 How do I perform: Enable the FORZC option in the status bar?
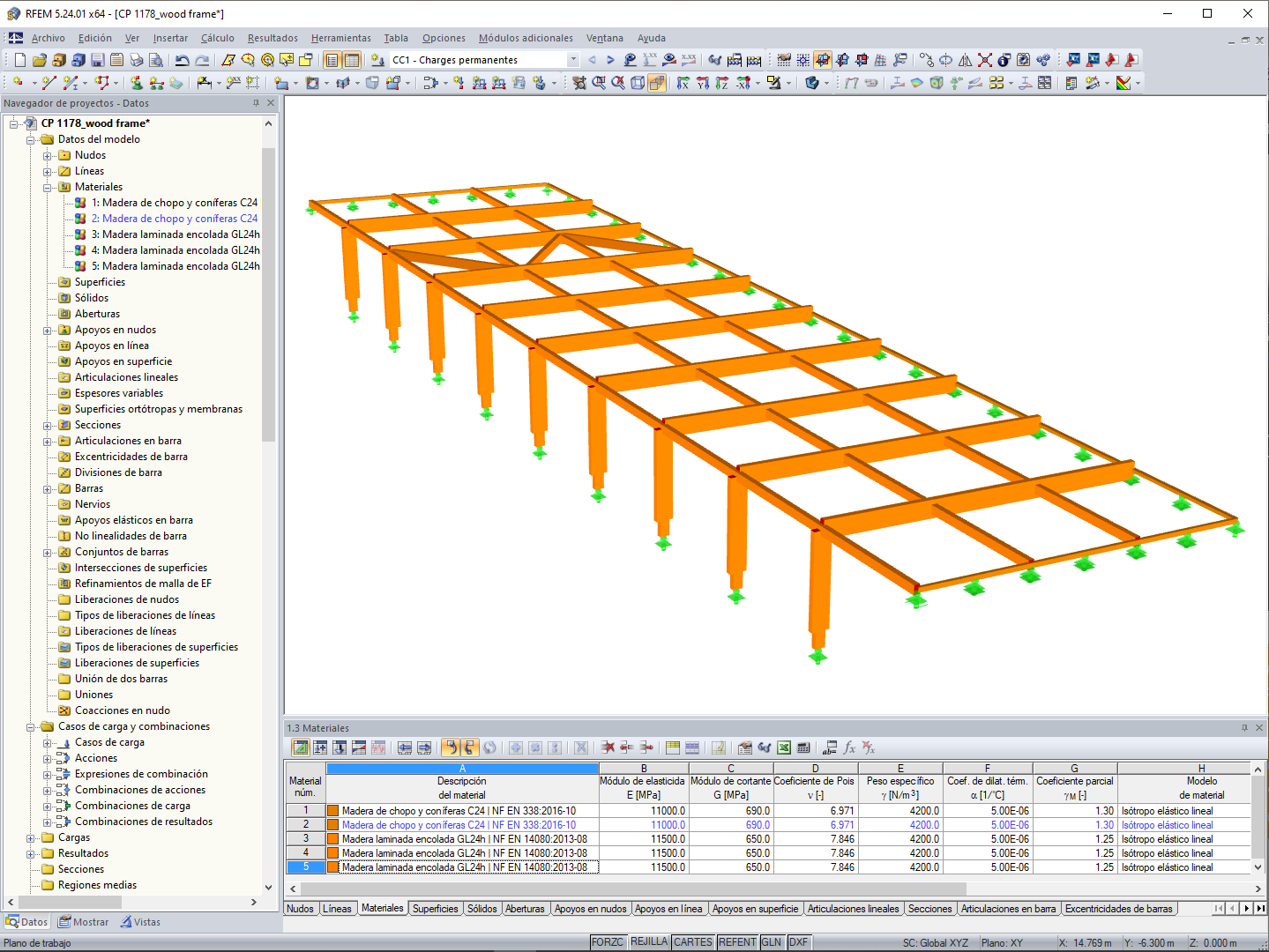[x=607, y=941]
